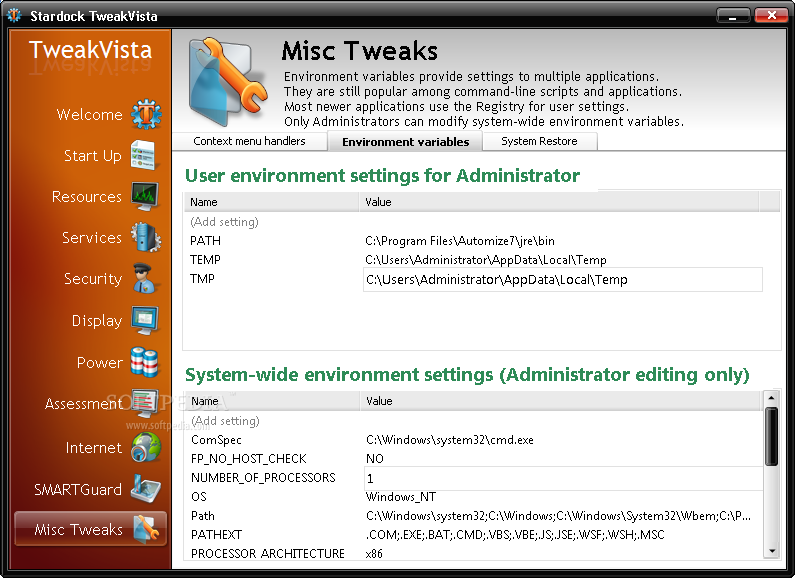Click the system-wide Name column header
This screenshot has height=578, width=795.
click(272, 401)
